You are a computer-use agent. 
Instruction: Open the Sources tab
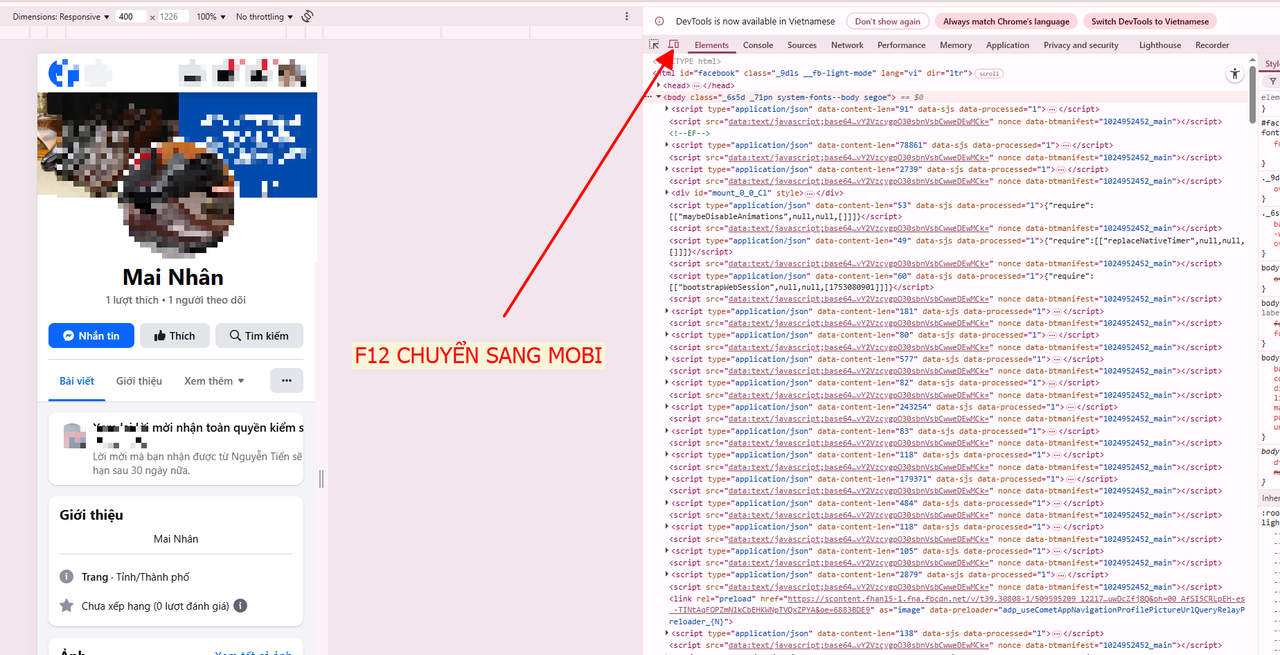coord(802,45)
